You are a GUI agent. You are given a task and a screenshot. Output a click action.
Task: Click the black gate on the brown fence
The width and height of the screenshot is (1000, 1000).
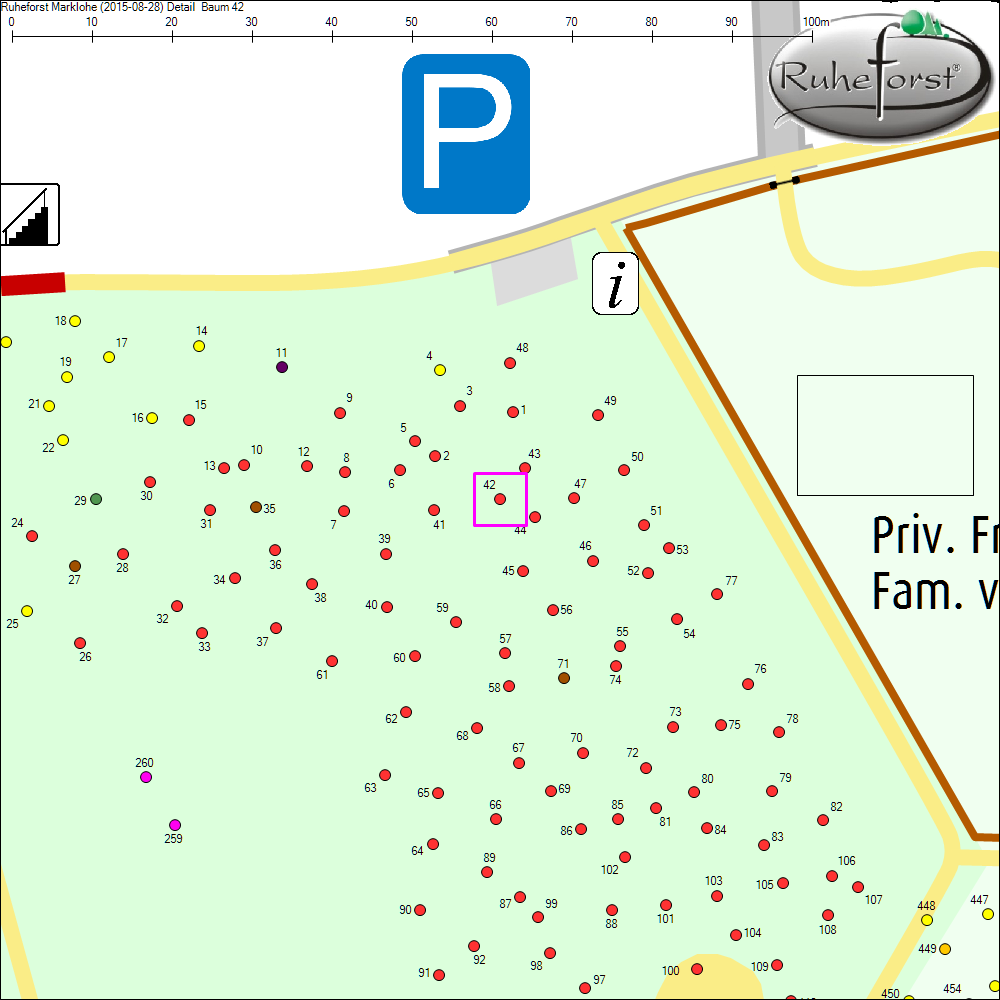click(784, 182)
